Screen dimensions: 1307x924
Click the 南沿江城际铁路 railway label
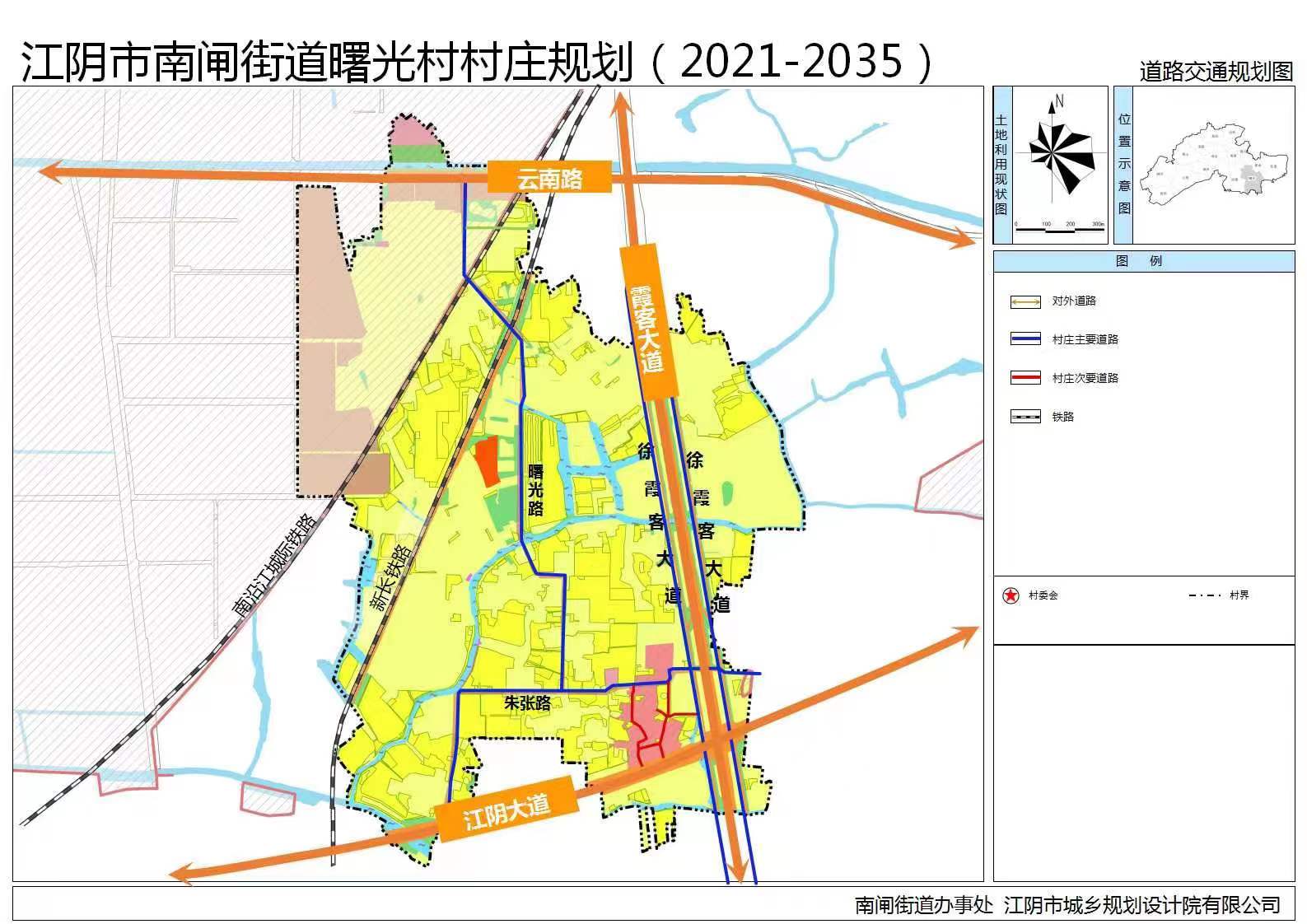click(x=274, y=567)
